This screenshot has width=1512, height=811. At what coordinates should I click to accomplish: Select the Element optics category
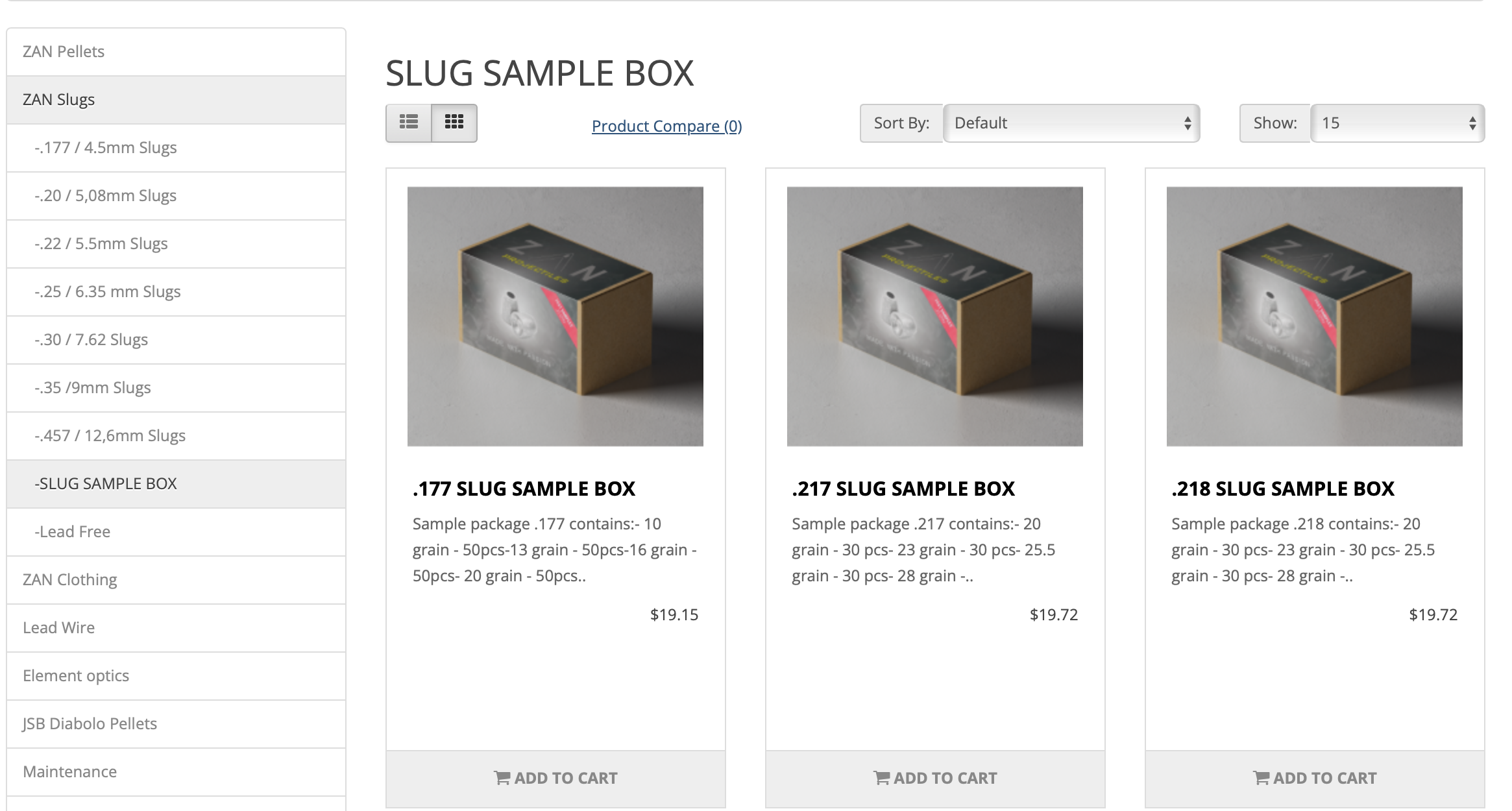point(176,676)
